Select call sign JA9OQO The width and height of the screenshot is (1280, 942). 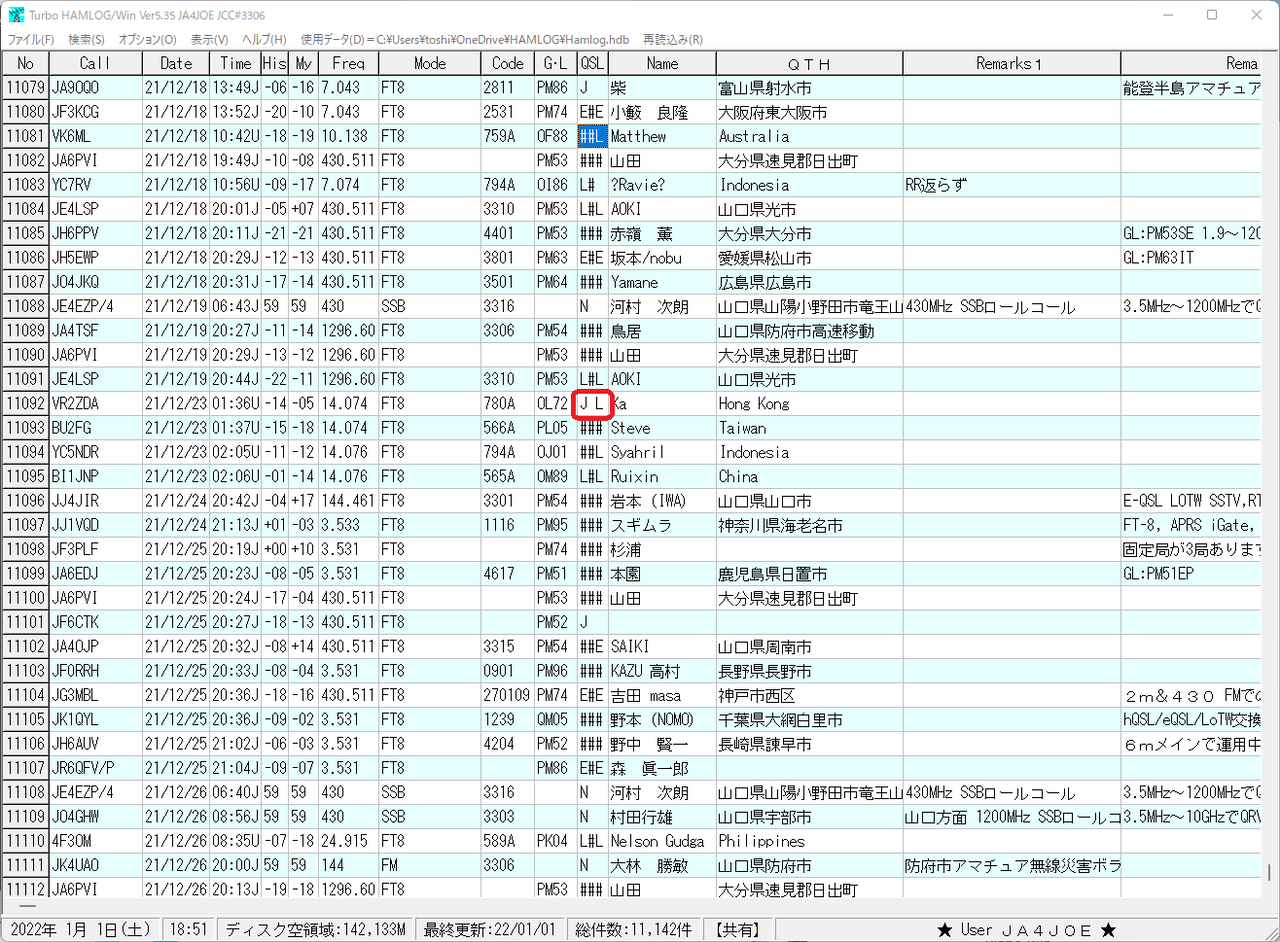(75, 88)
